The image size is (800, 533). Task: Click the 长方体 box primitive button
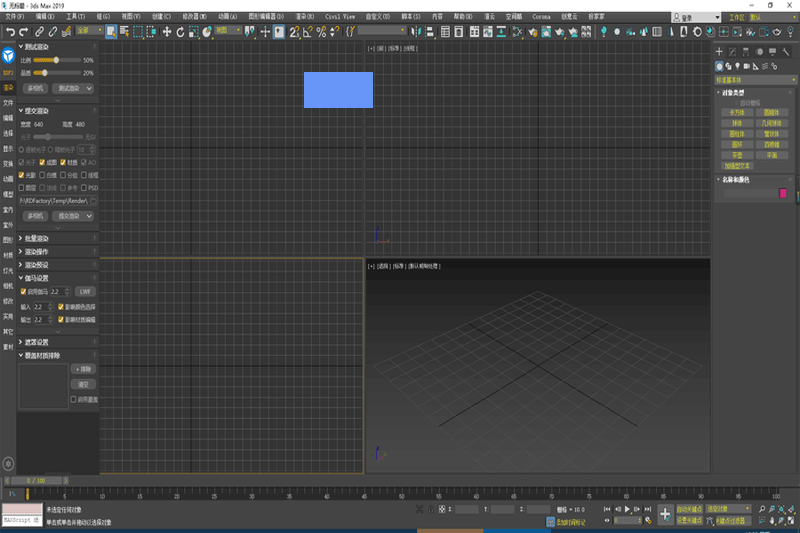pyautogui.click(x=736, y=112)
